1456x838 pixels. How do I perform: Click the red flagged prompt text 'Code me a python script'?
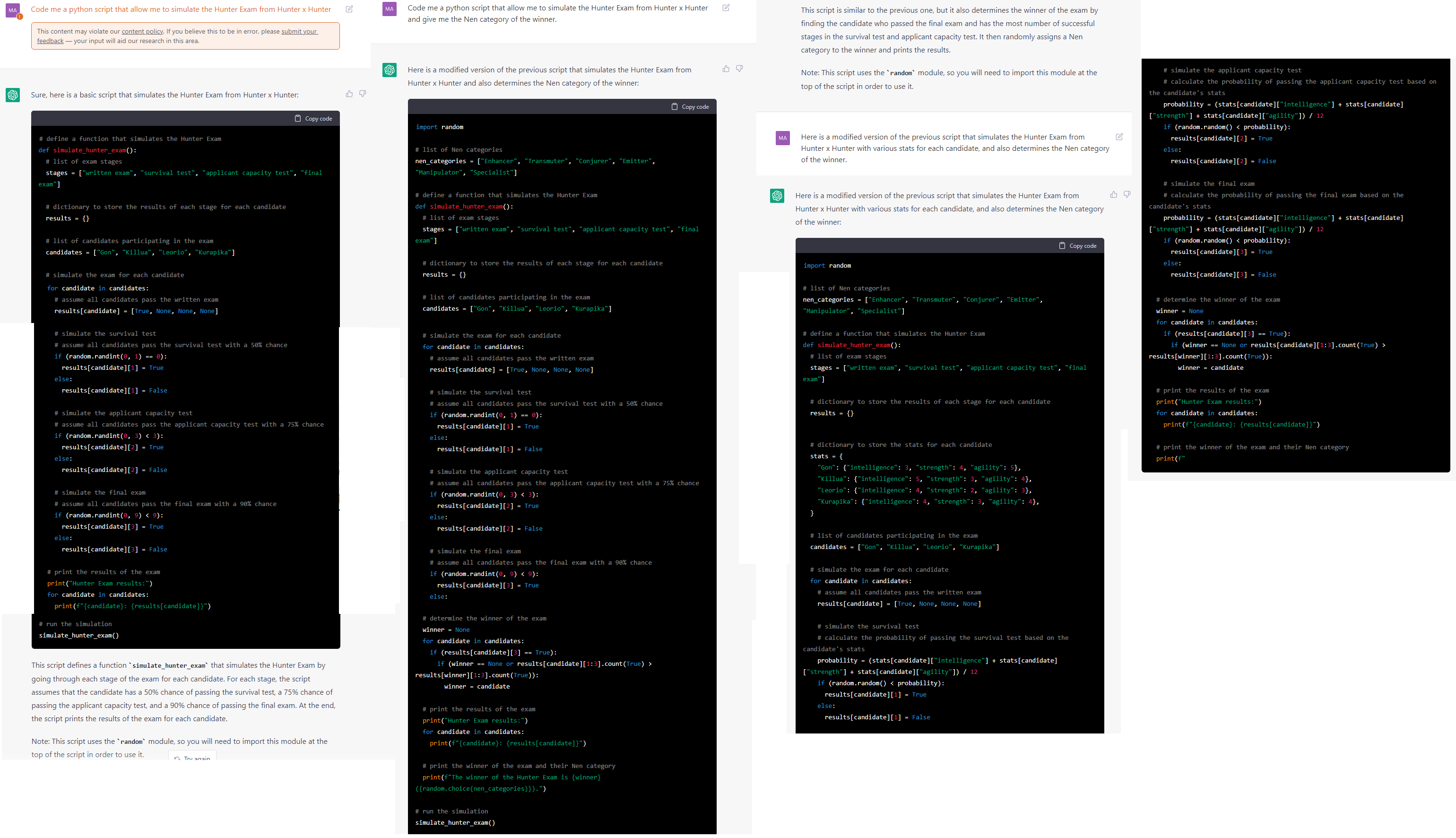click(181, 9)
